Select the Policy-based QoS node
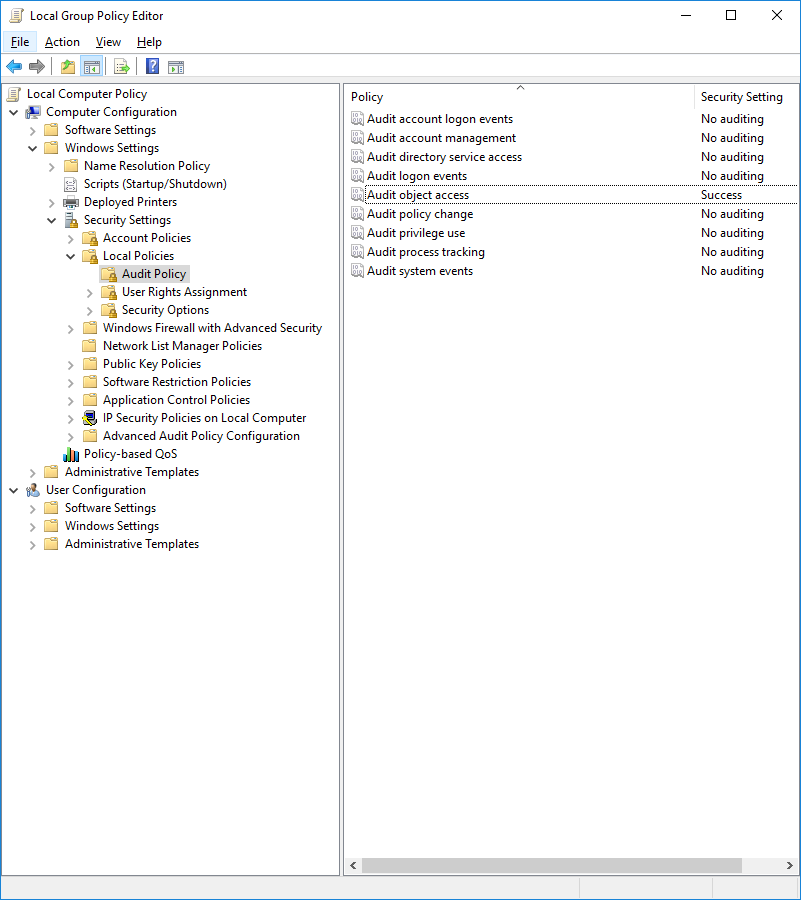This screenshot has height=900, width=801. 130,454
